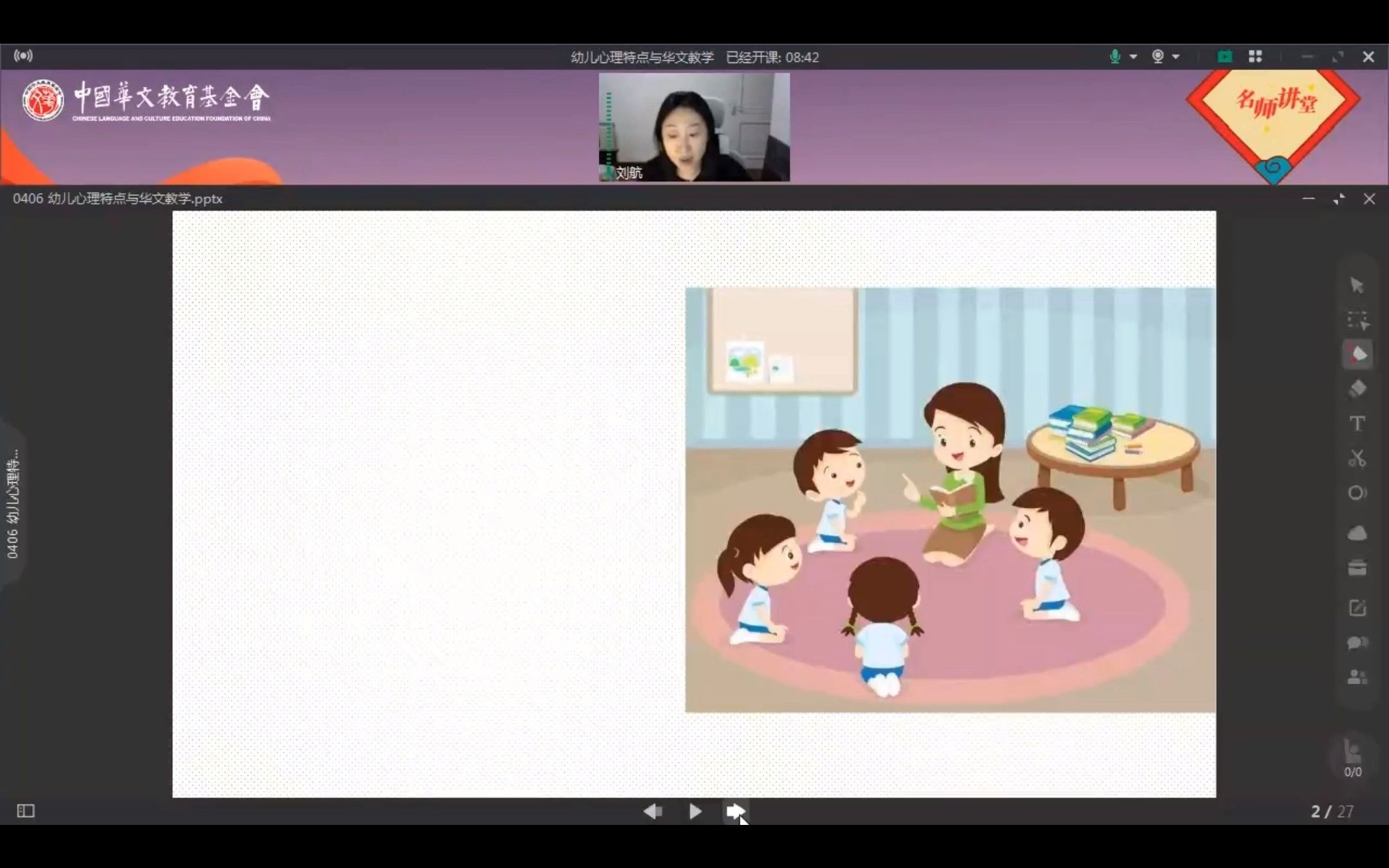Image resolution: width=1389 pixels, height=868 pixels.
Task: Select the scissors cut tool
Action: [x=1357, y=458]
